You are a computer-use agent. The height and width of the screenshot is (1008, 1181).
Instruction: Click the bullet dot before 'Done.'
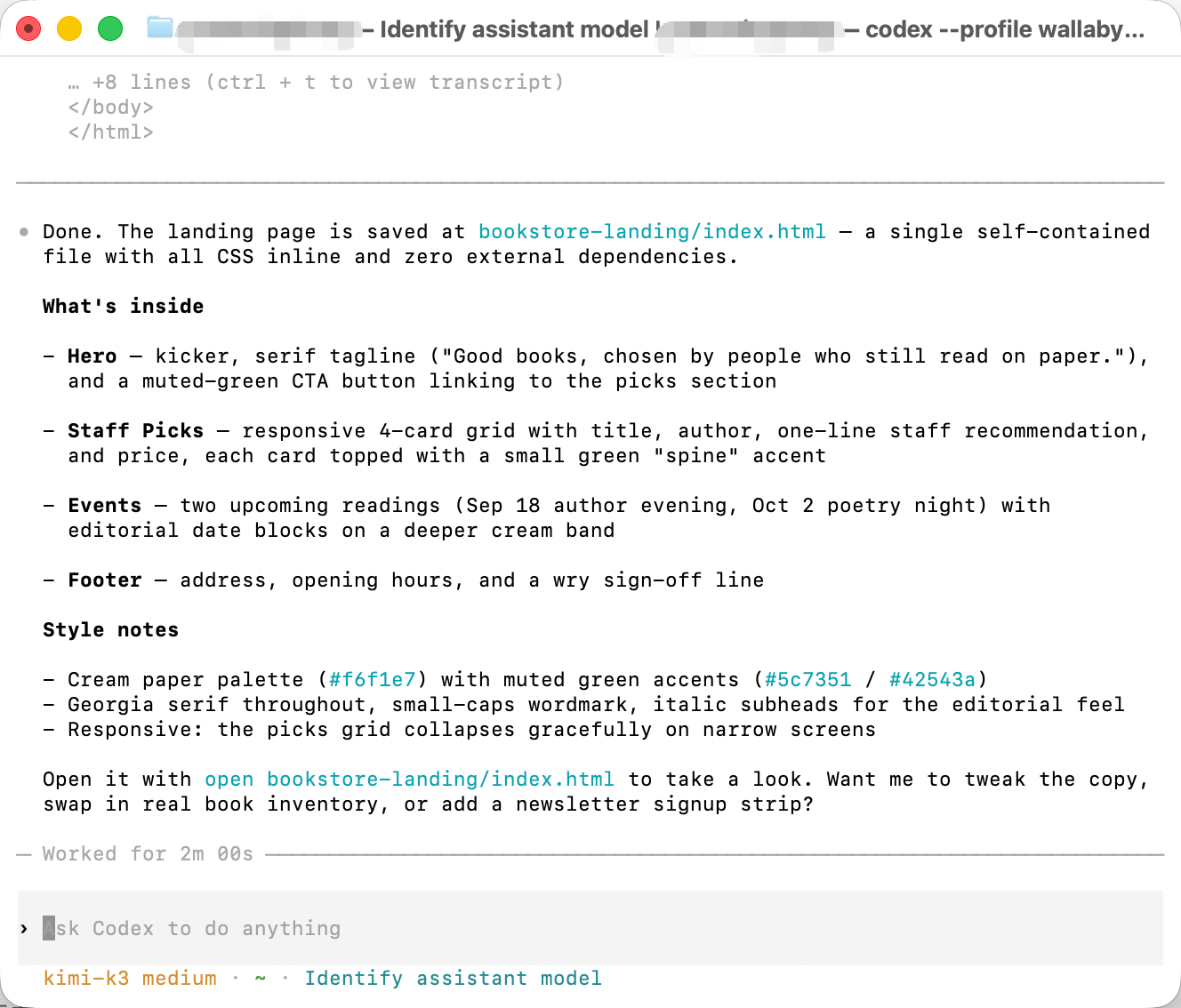(24, 233)
